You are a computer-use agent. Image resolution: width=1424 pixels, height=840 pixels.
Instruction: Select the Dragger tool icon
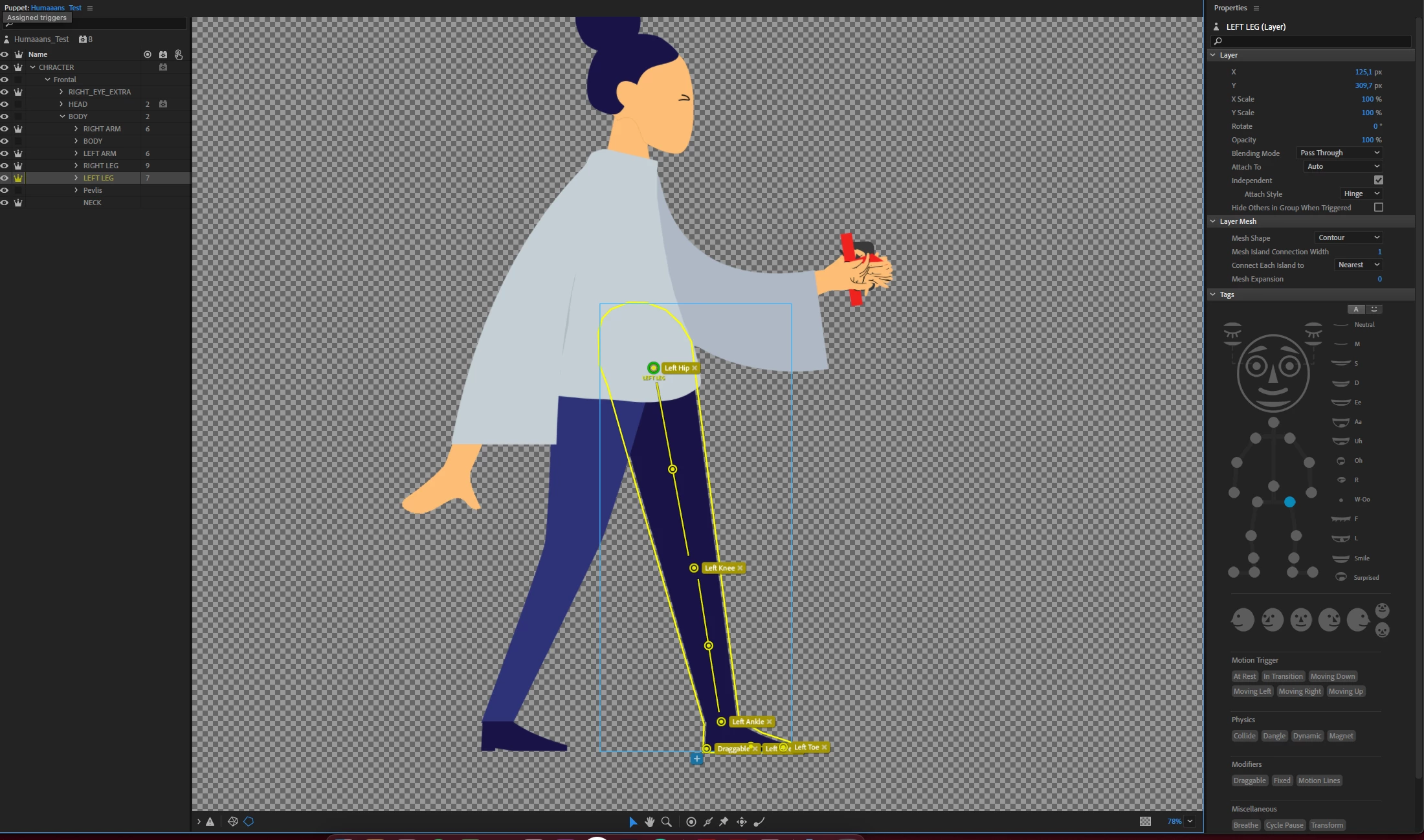(742, 822)
